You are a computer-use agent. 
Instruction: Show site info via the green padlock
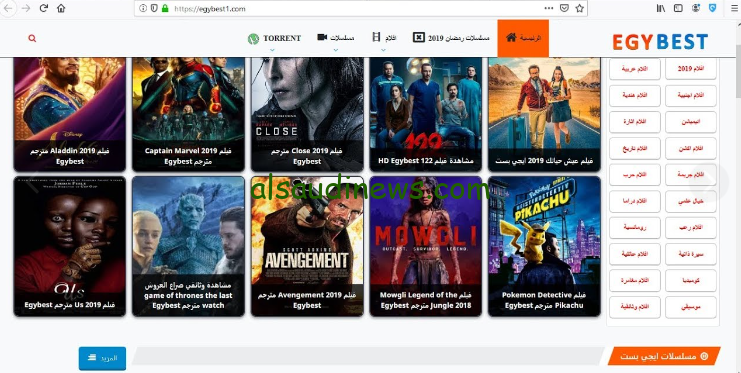point(165,9)
